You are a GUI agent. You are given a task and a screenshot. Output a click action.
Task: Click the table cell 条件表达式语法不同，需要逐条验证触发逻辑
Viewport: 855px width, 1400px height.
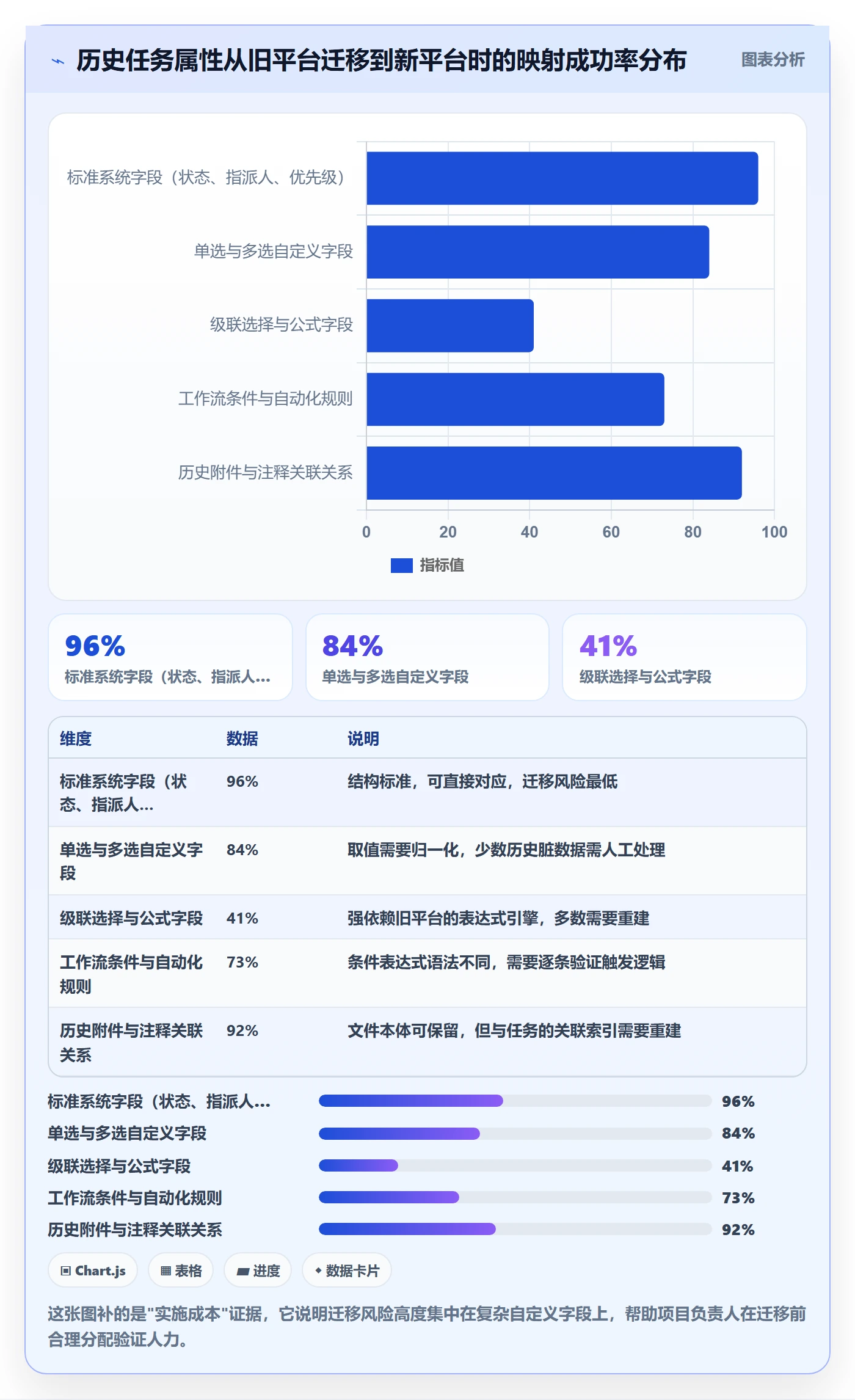coord(506,962)
